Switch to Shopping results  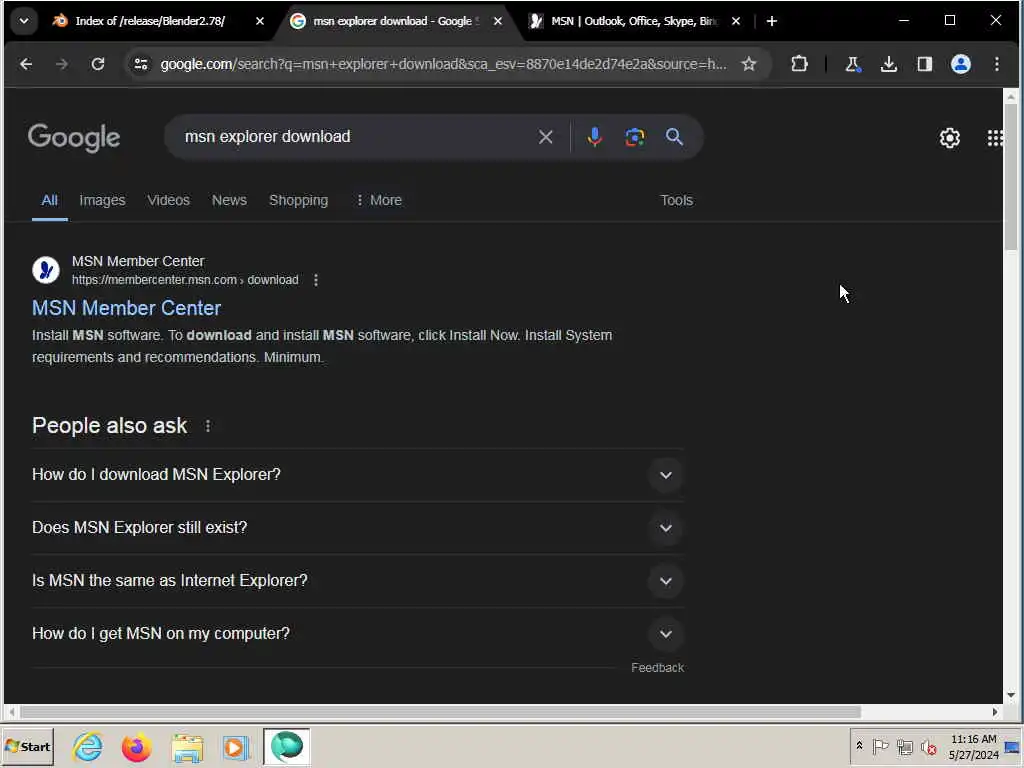tap(298, 200)
